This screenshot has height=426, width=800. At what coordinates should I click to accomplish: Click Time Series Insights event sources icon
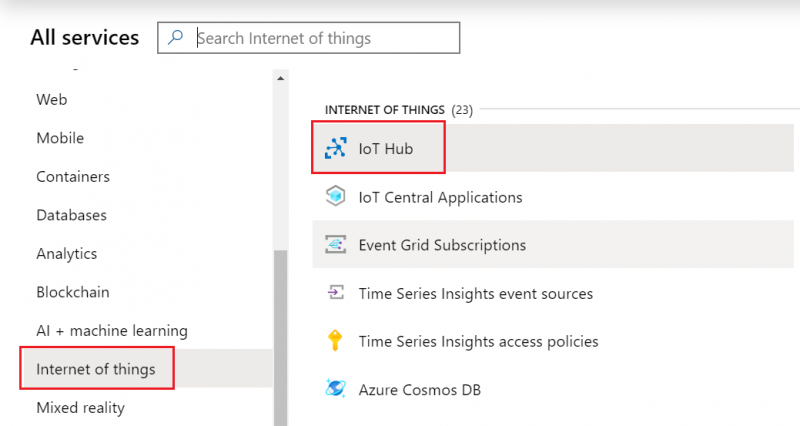click(335, 293)
